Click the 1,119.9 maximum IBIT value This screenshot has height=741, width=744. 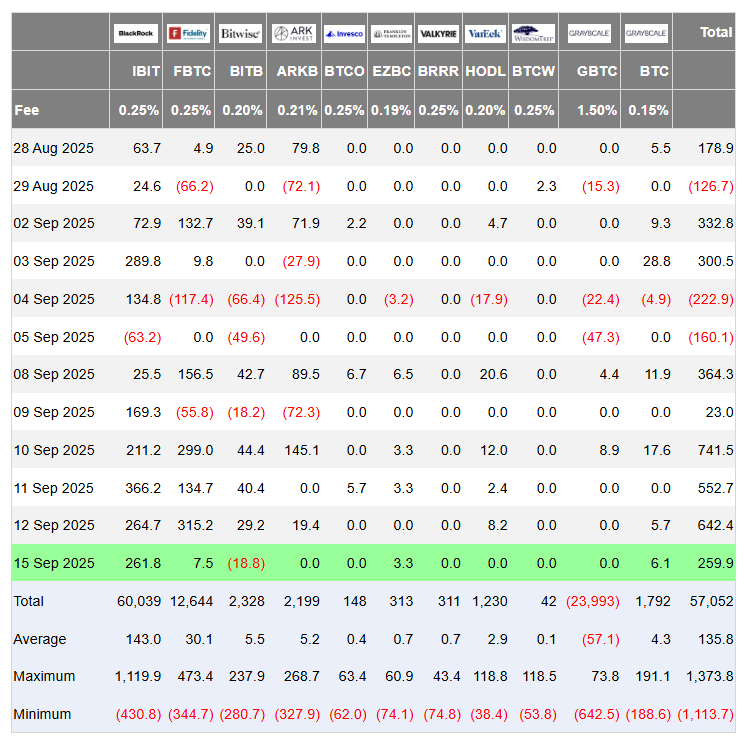[138, 676]
